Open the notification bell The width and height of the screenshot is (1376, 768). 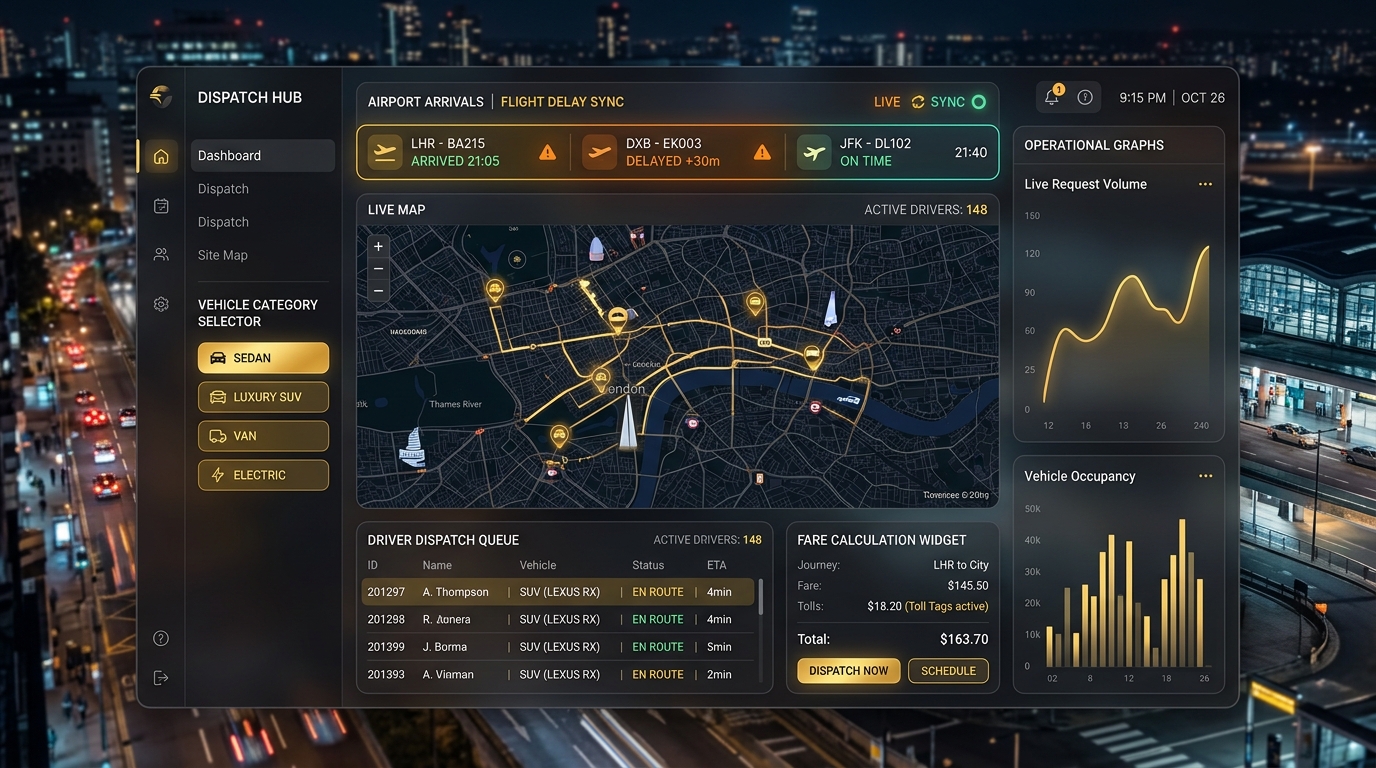[1052, 97]
